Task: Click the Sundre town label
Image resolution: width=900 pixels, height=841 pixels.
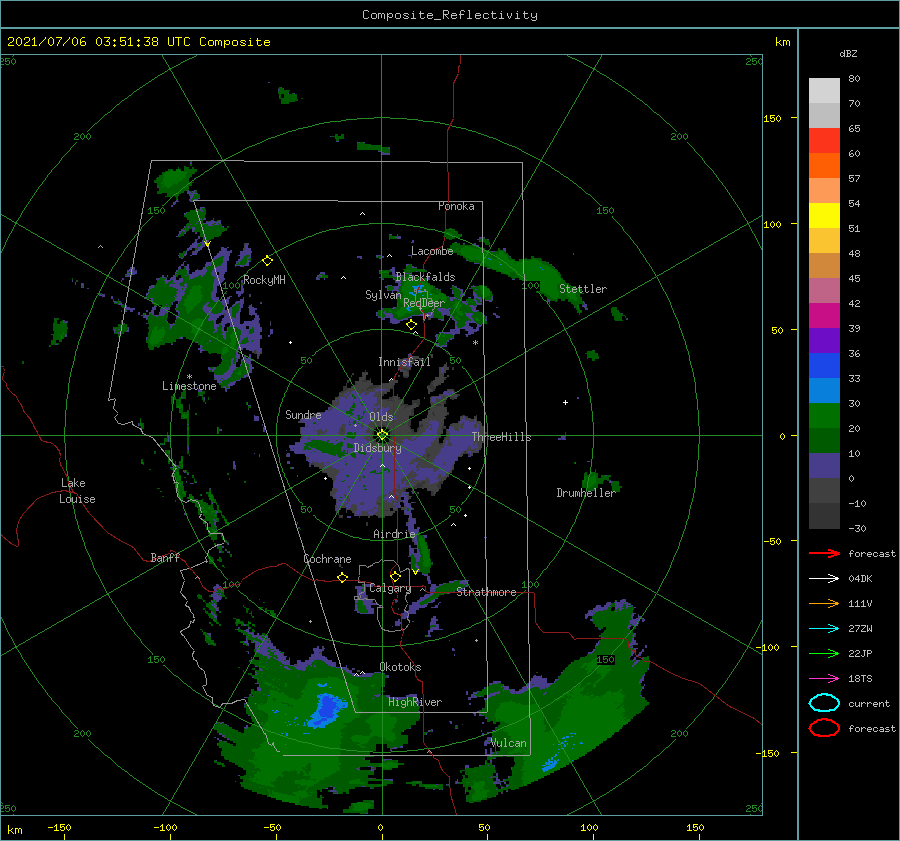Action: click(x=303, y=414)
